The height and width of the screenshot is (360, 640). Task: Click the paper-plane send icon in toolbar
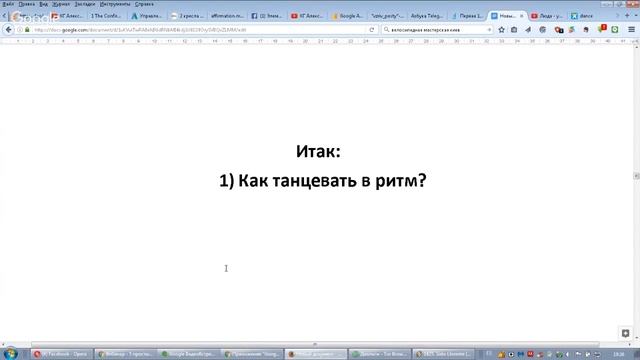coord(528,30)
